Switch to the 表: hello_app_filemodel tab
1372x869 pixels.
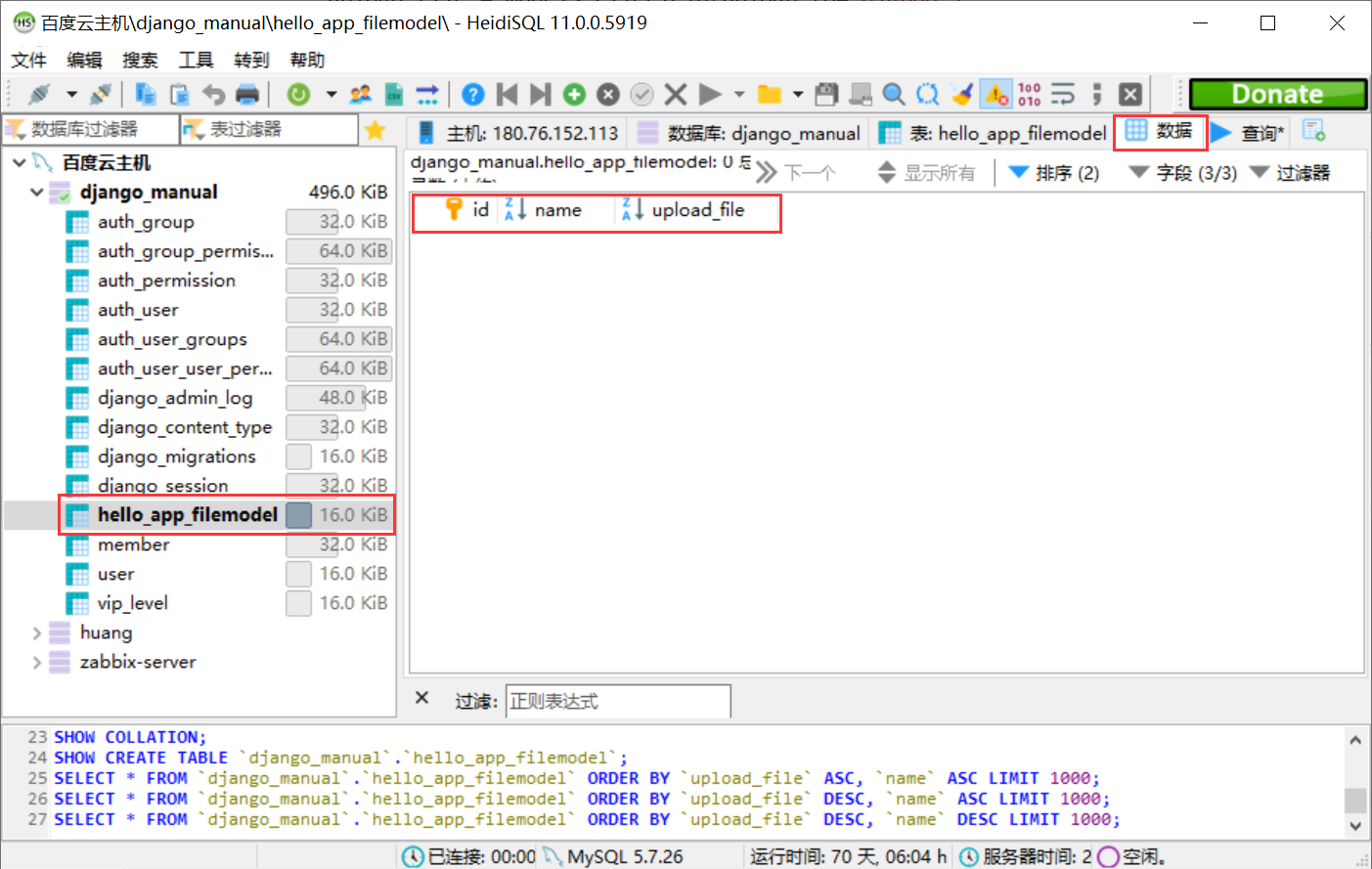coord(992,133)
